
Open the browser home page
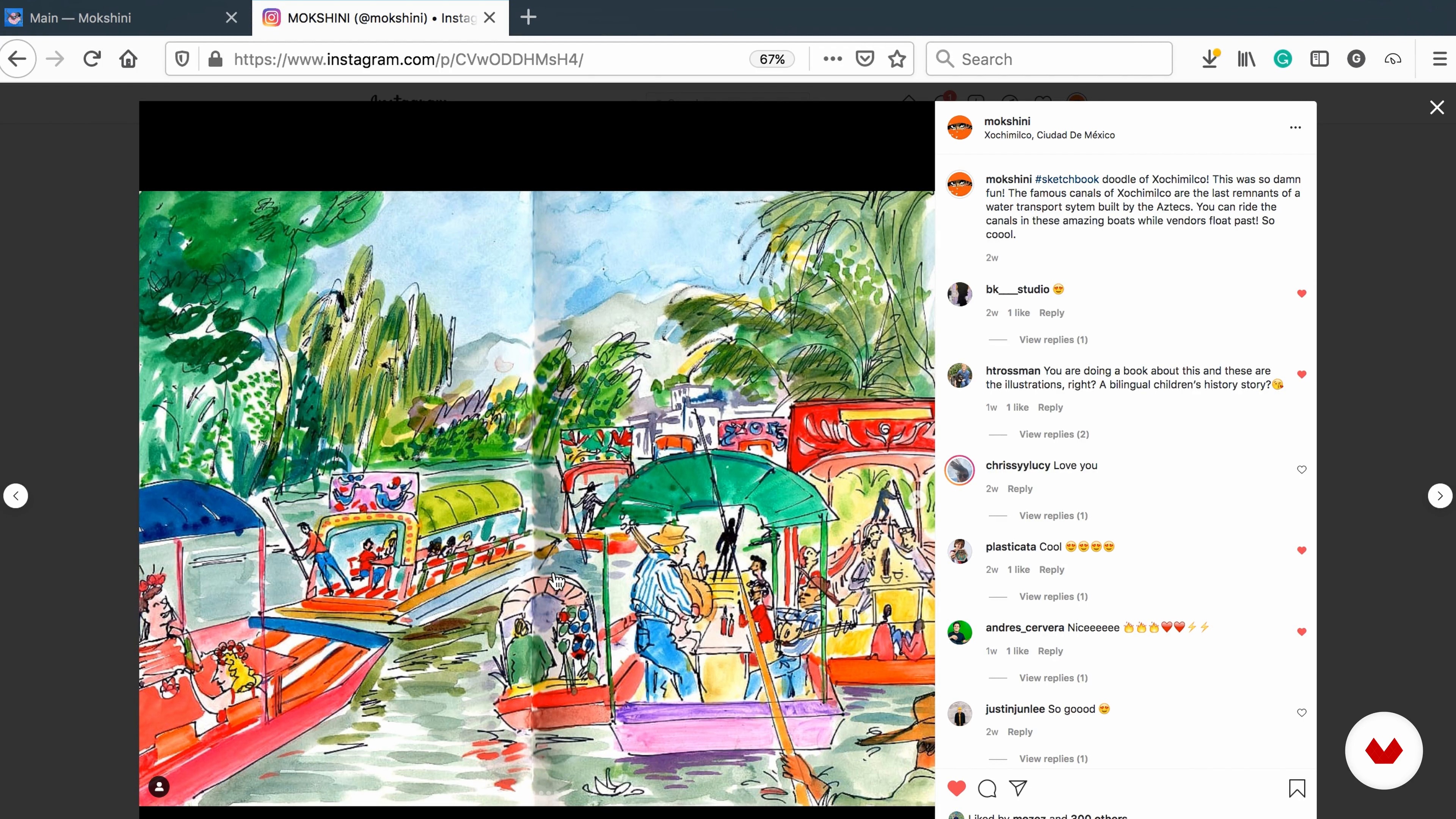[128, 59]
